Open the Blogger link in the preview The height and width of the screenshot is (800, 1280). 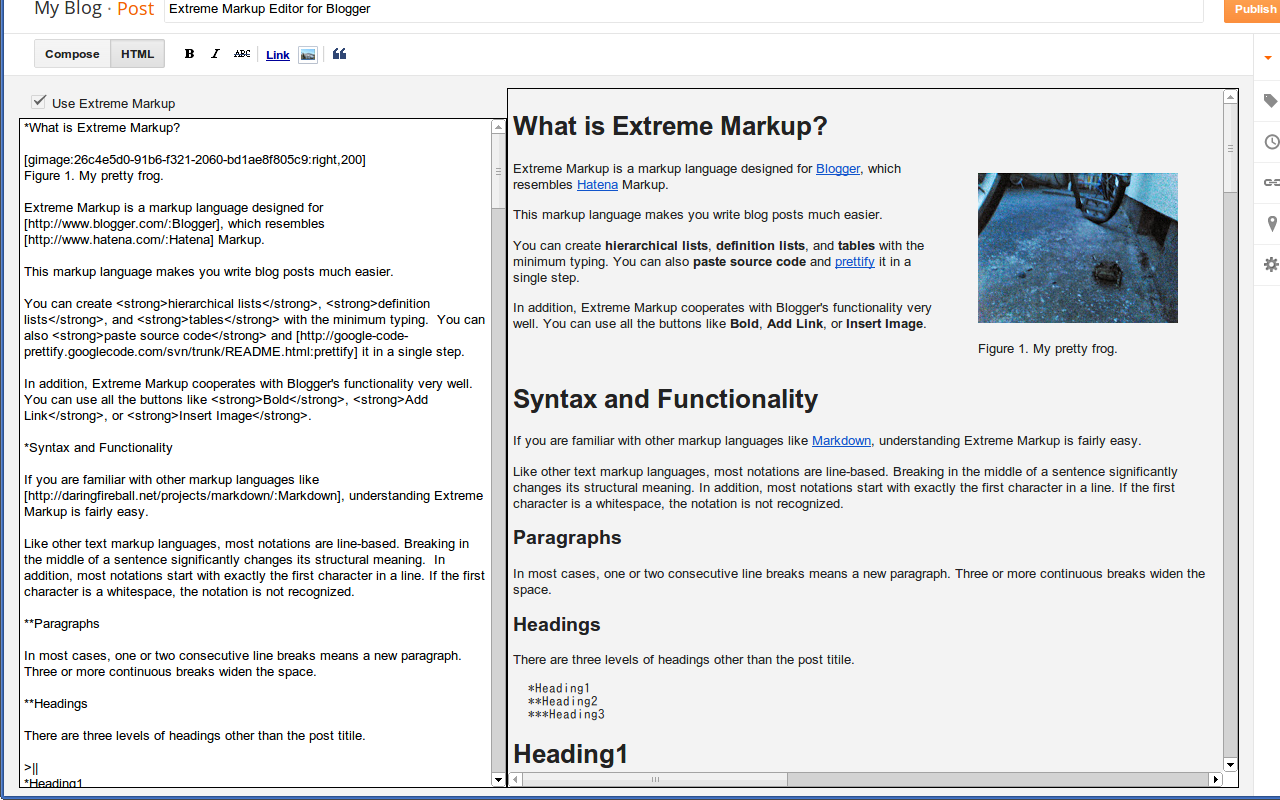(x=838, y=168)
